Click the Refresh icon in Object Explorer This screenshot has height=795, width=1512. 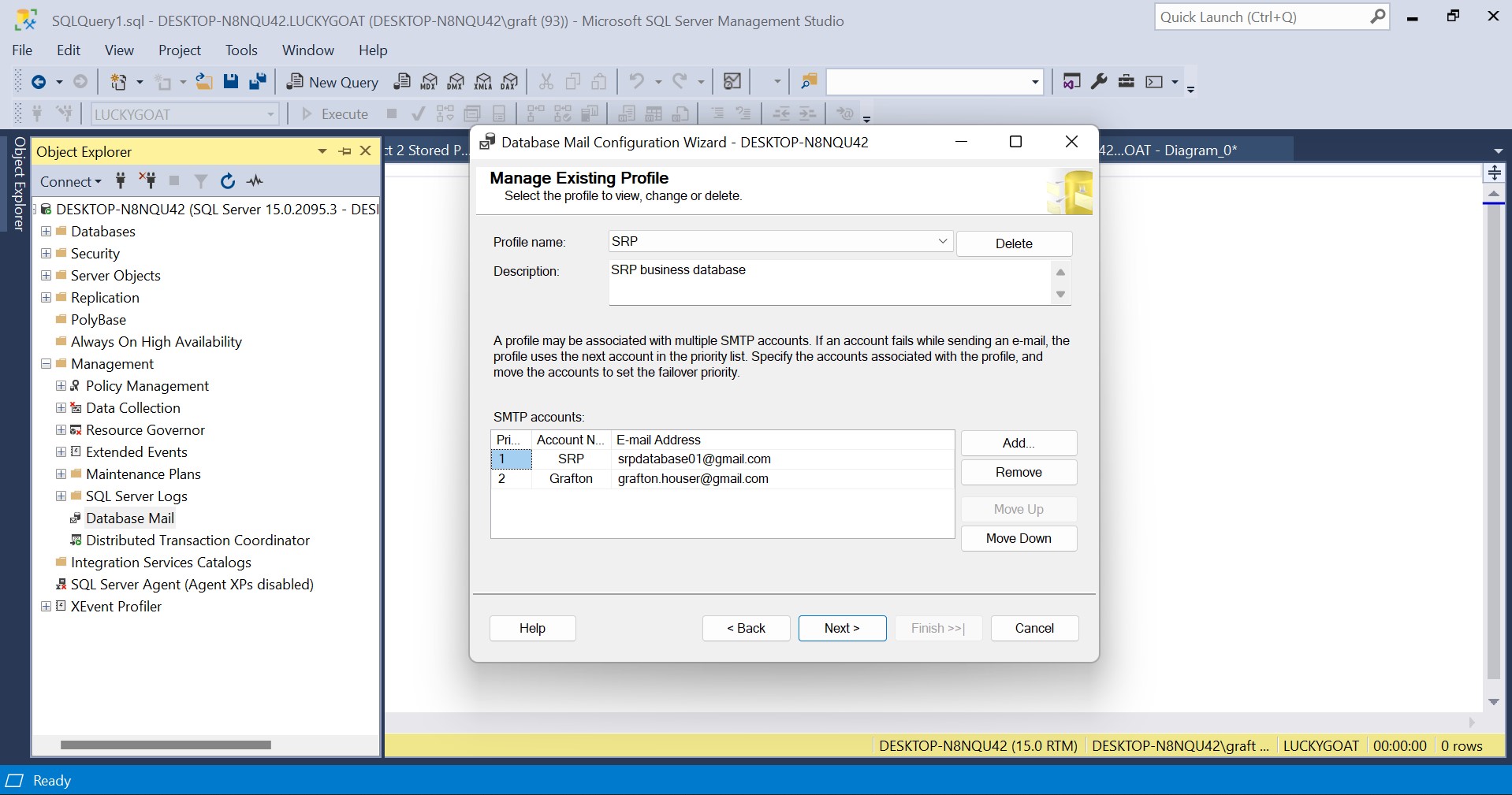228,181
